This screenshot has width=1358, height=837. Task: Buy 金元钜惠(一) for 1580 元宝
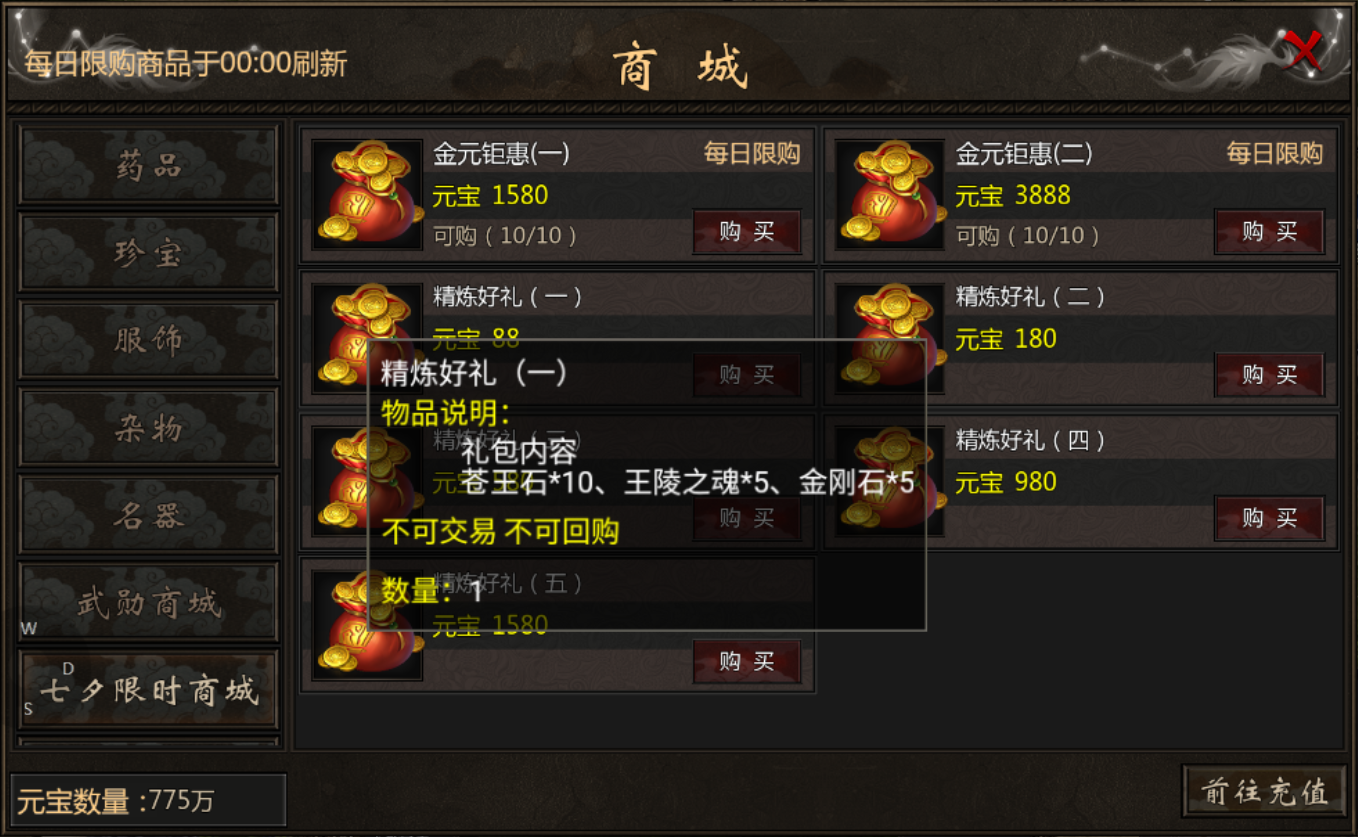coord(747,232)
